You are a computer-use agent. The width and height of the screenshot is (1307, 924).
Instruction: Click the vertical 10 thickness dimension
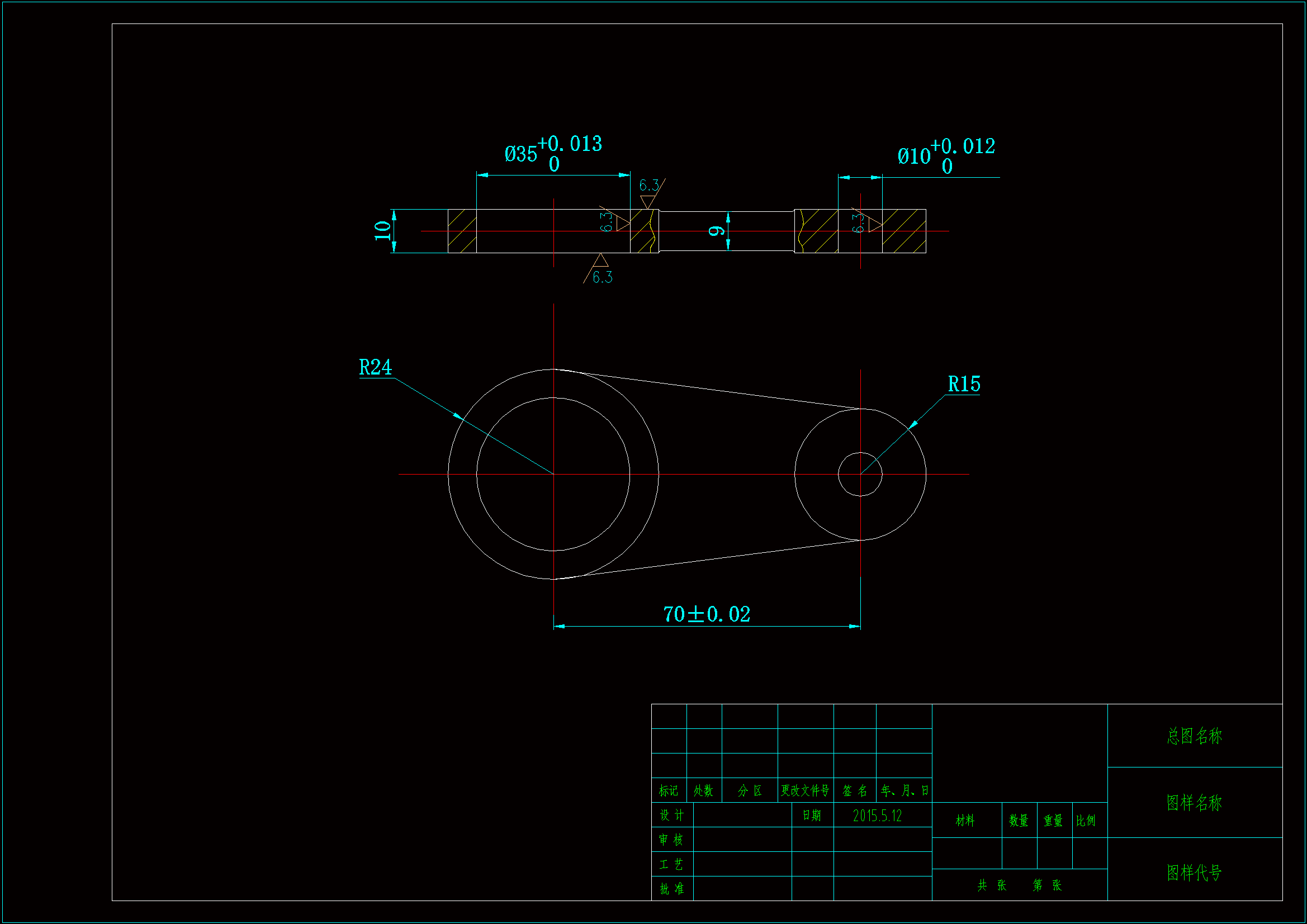click(x=383, y=230)
